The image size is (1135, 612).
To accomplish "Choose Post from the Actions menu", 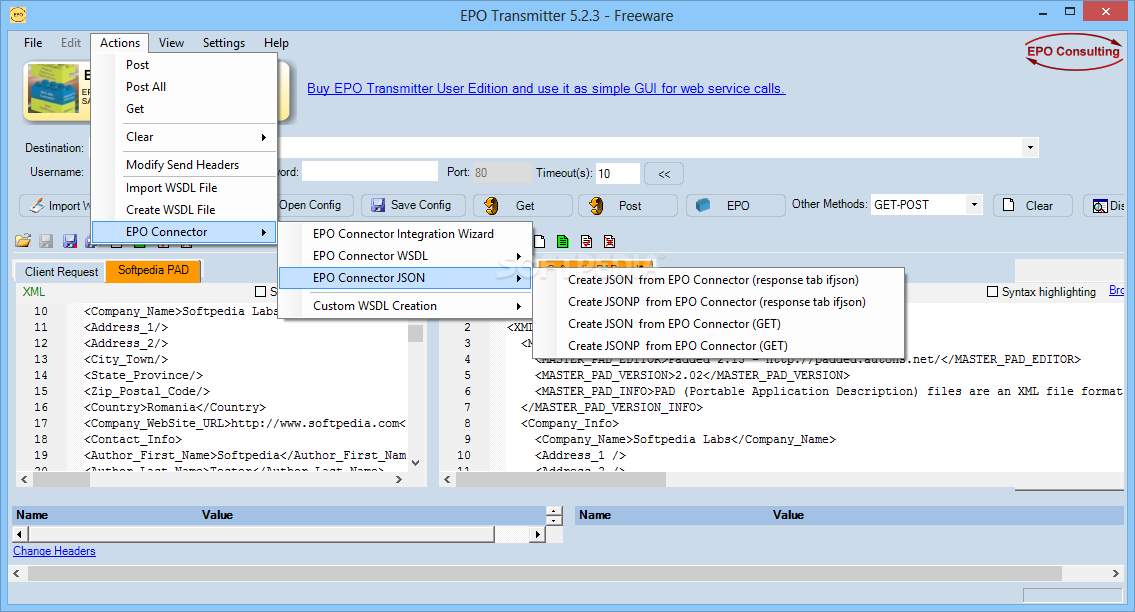I will pyautogui.click(x=185, y=65).
